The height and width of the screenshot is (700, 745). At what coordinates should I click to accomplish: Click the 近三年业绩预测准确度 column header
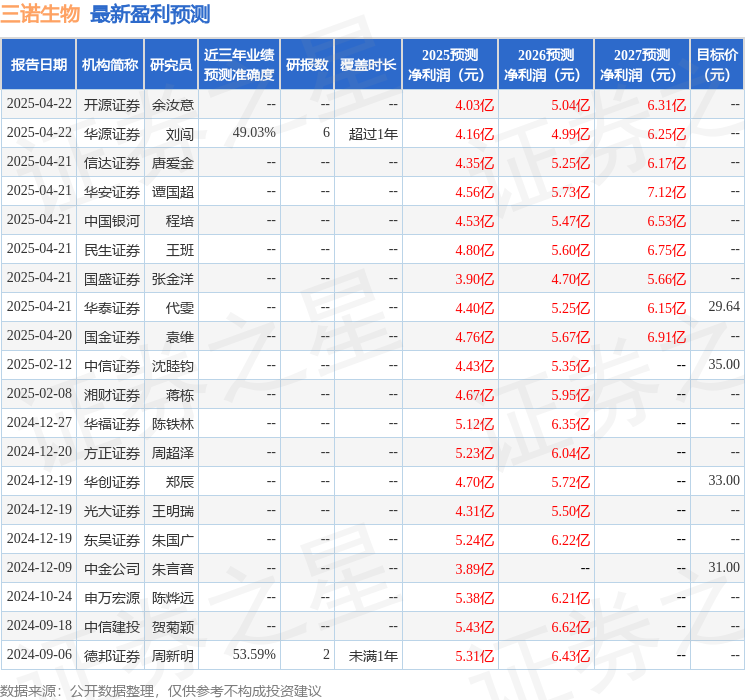coord(239,65)
